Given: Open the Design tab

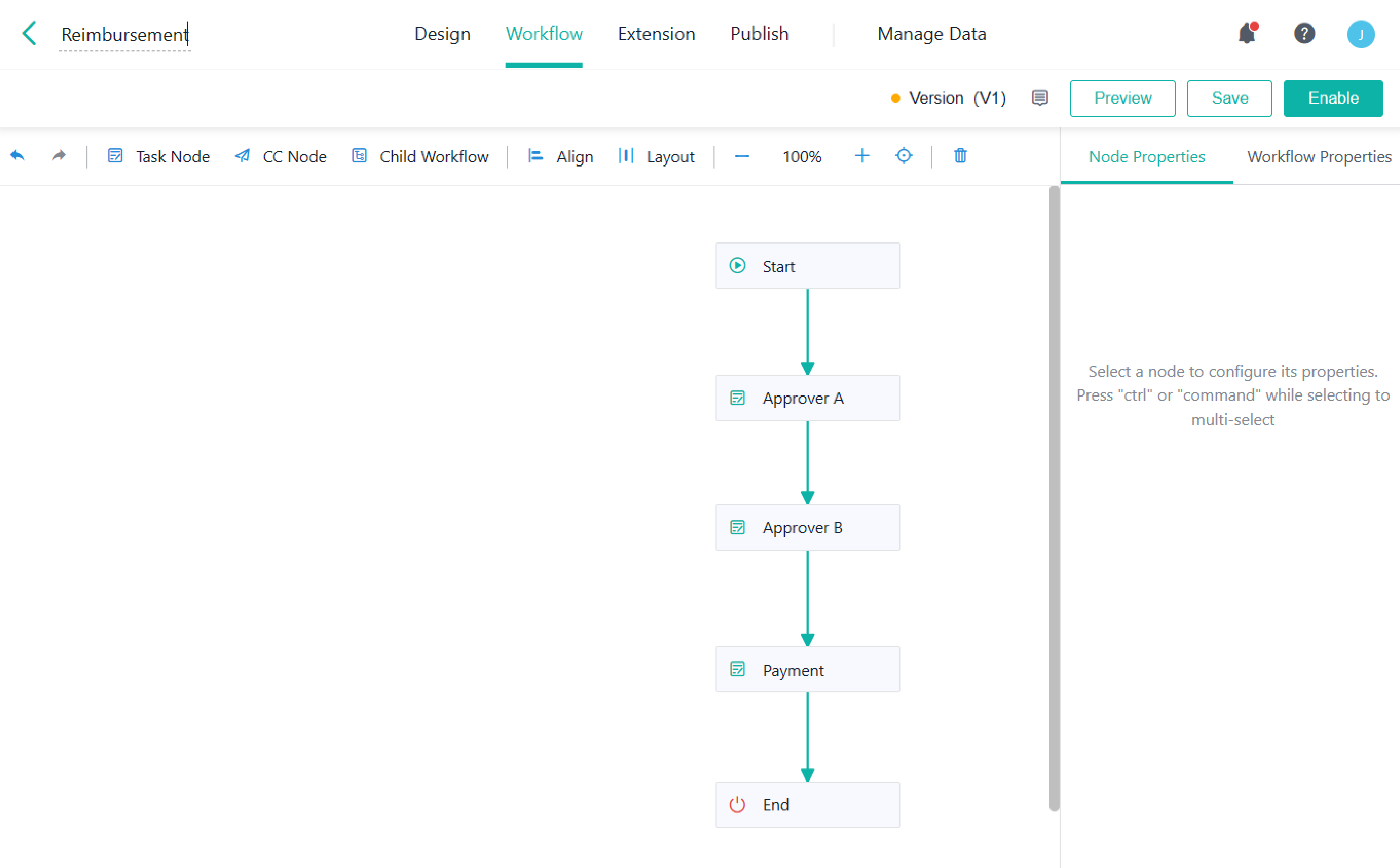Looking at the screenshot, I should click(442, 33).
